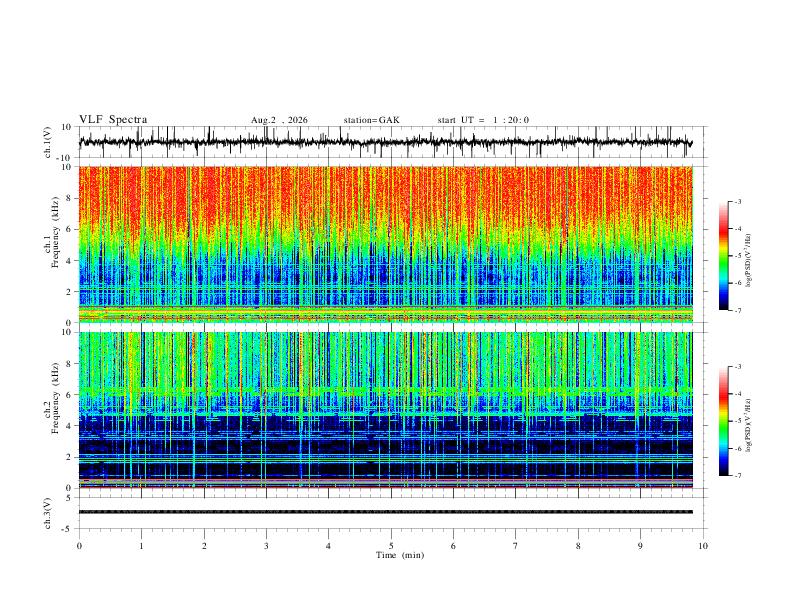The width and height of the screenshot is (792, 612).
Task: Click the top colorbar log(PSD) label
Action: 748,261
